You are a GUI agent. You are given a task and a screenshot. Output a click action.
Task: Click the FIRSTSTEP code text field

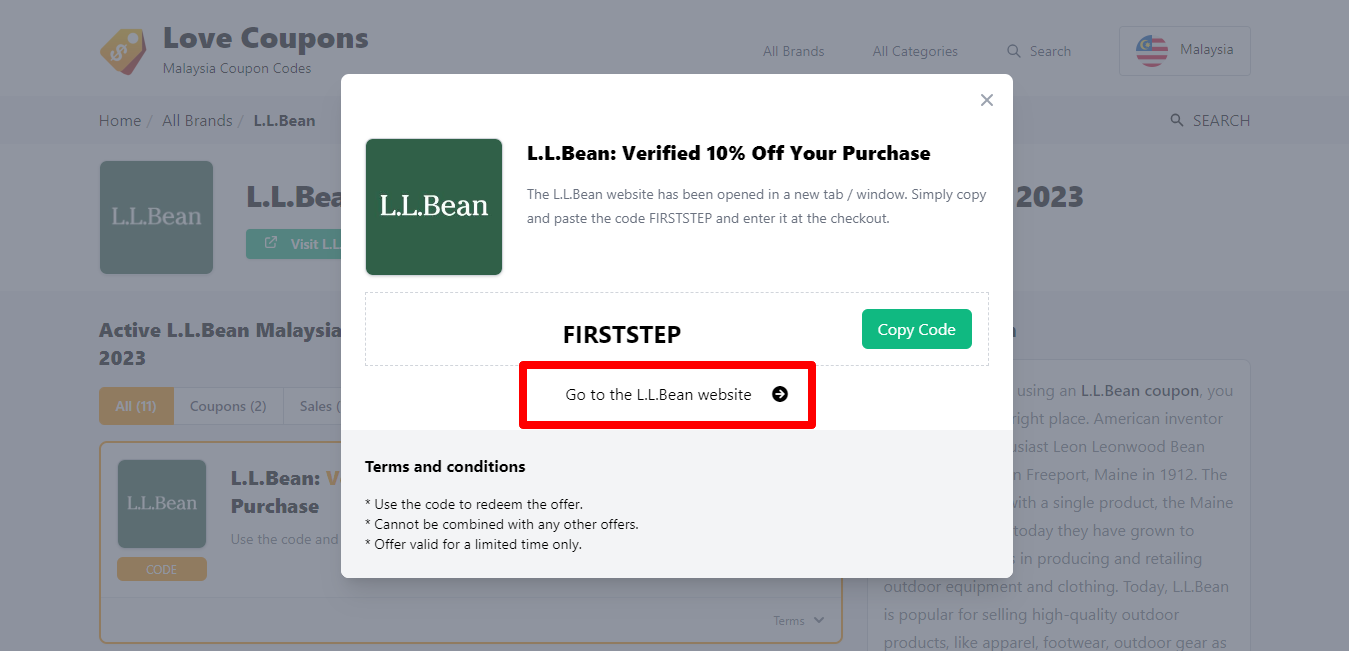pyautogui.click(x=622, y=334)
